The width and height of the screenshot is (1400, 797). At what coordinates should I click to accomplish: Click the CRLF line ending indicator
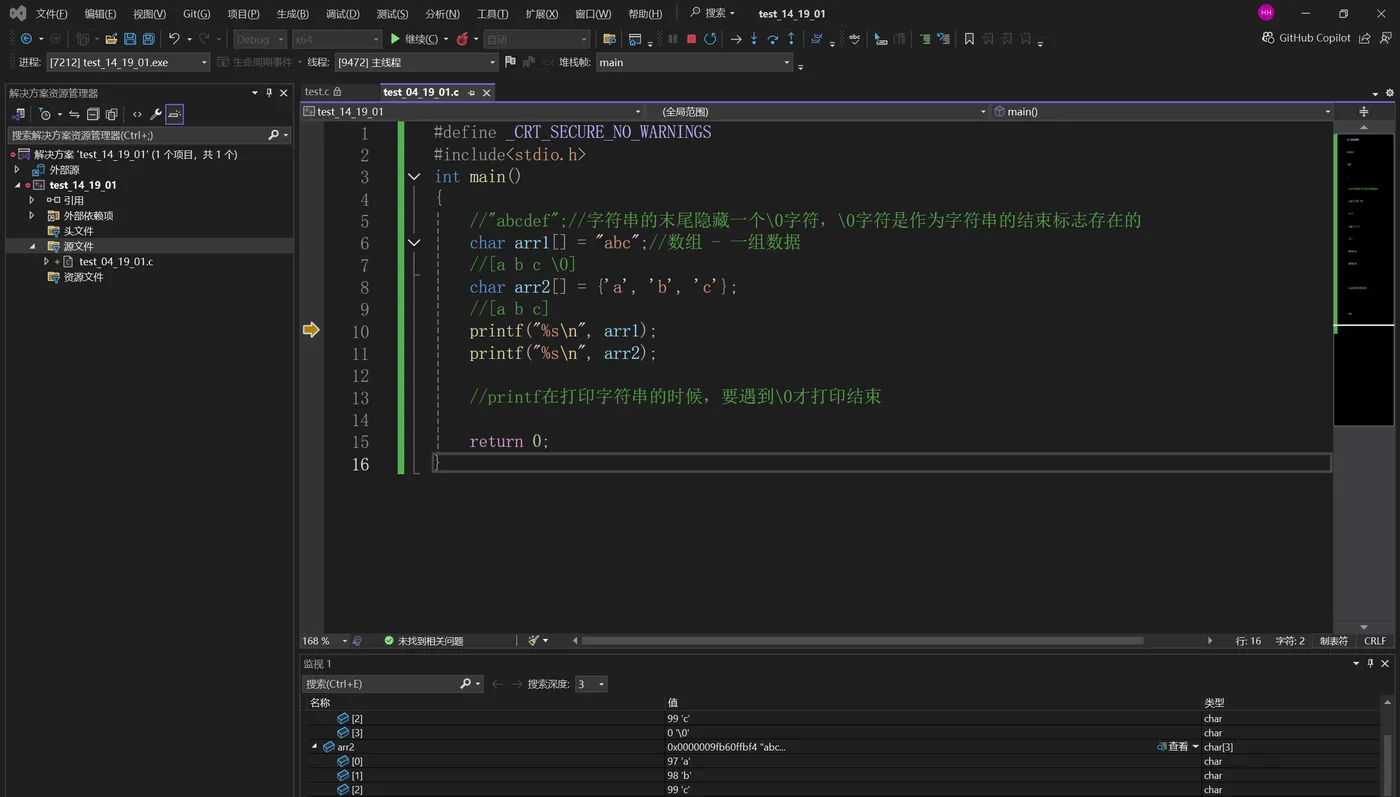click(1375, 641)
